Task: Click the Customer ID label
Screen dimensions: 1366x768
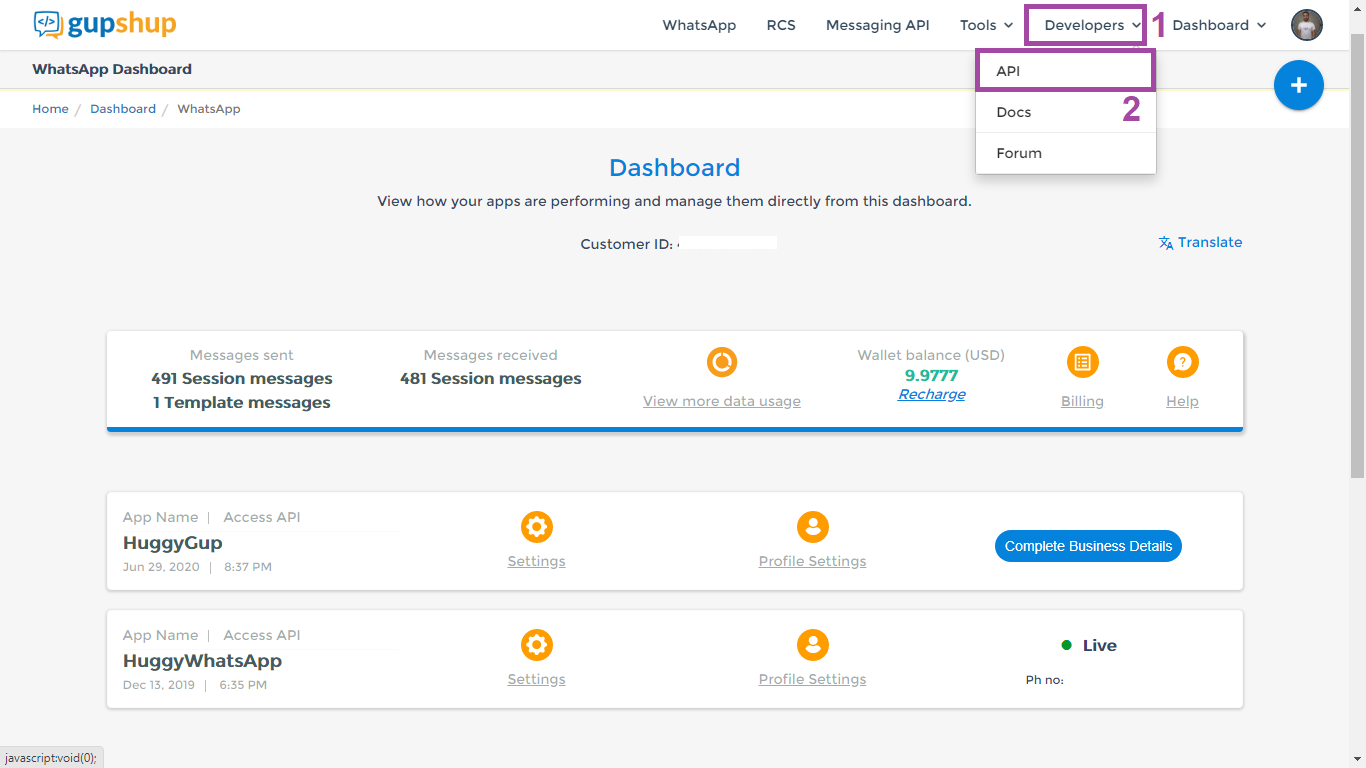Action: 626,244
